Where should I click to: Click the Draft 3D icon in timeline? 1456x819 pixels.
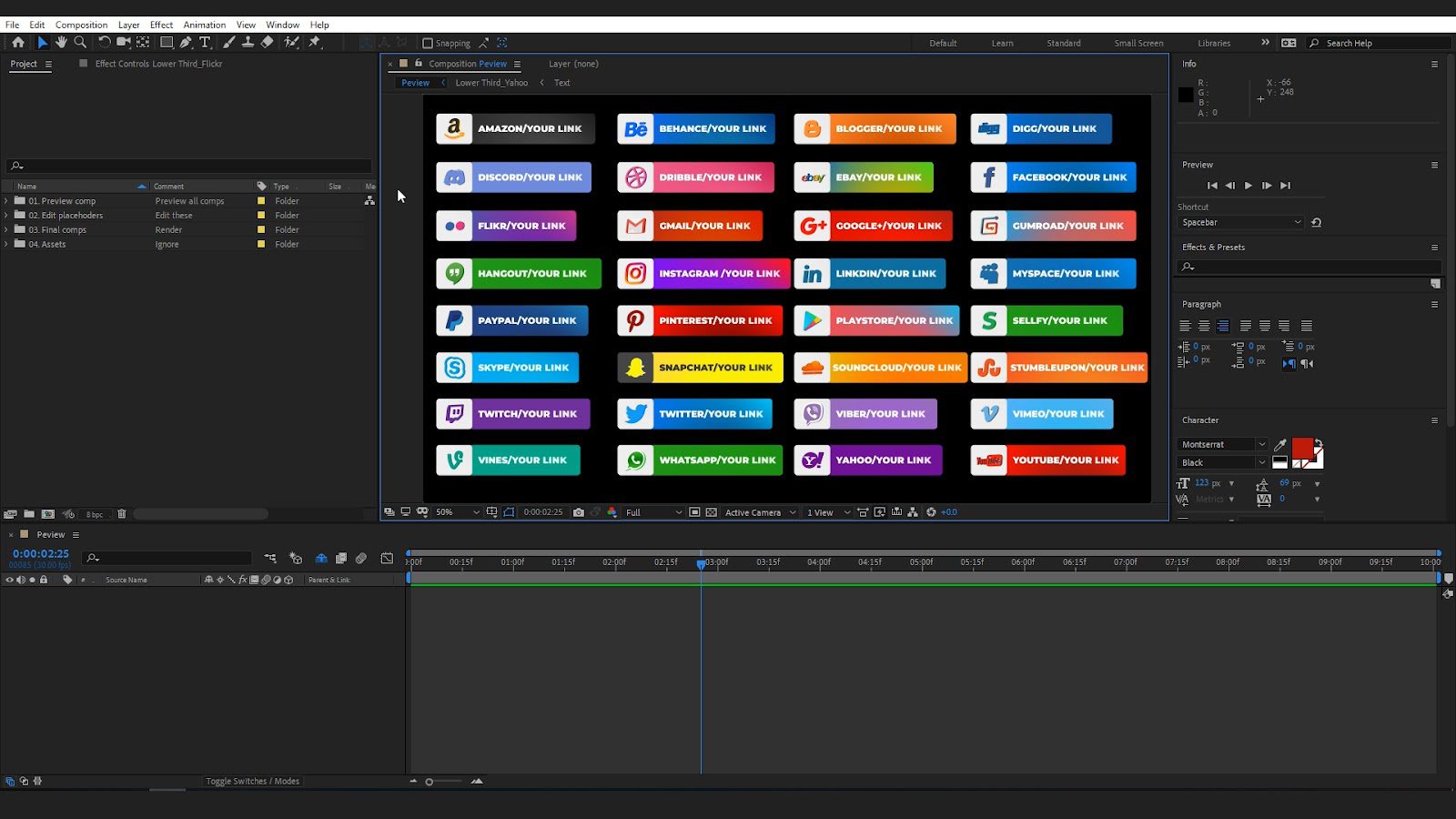[x=296, y=558]
